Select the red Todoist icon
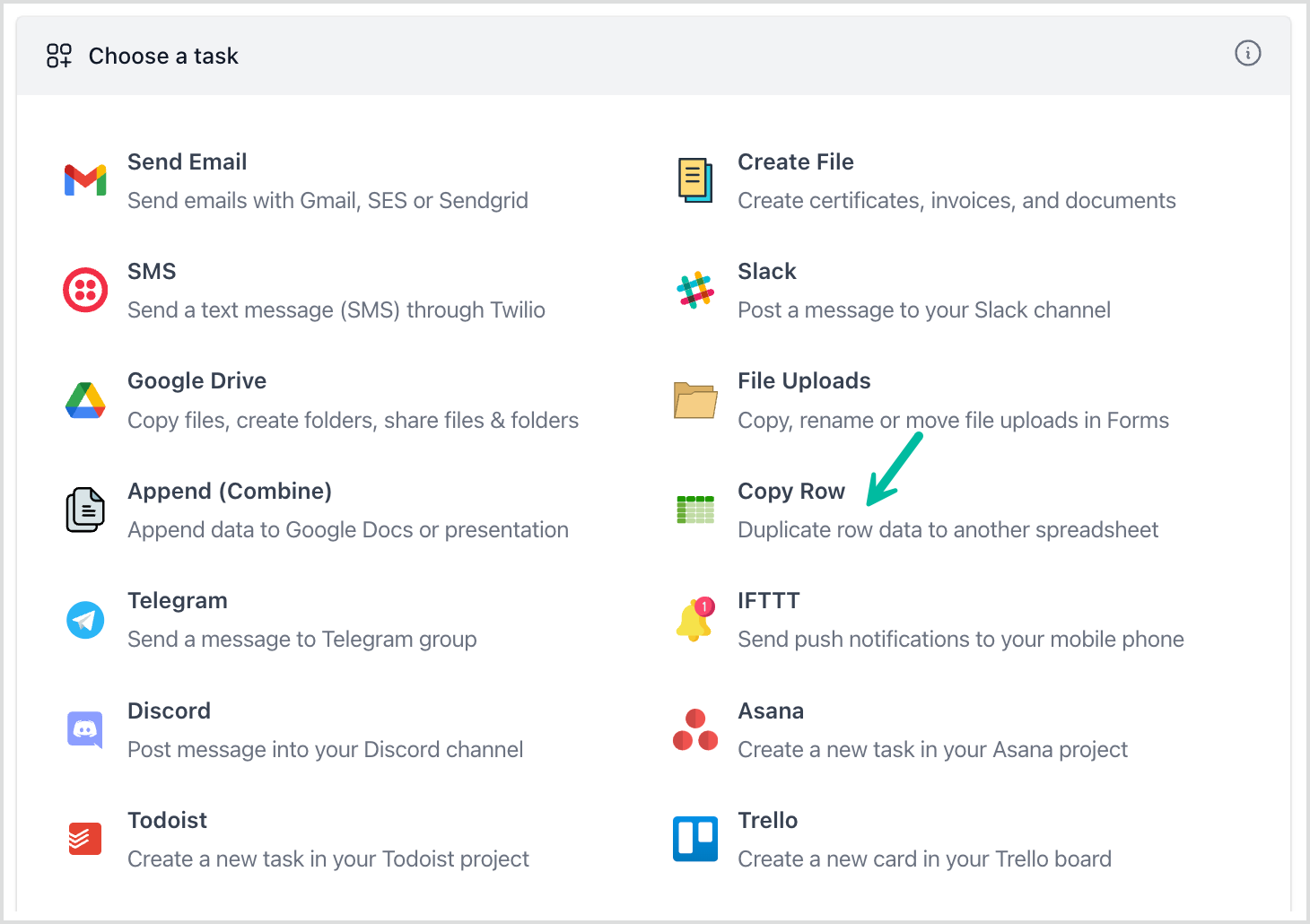The height and width of the screenshot is (924, 1310). [85, 839]
